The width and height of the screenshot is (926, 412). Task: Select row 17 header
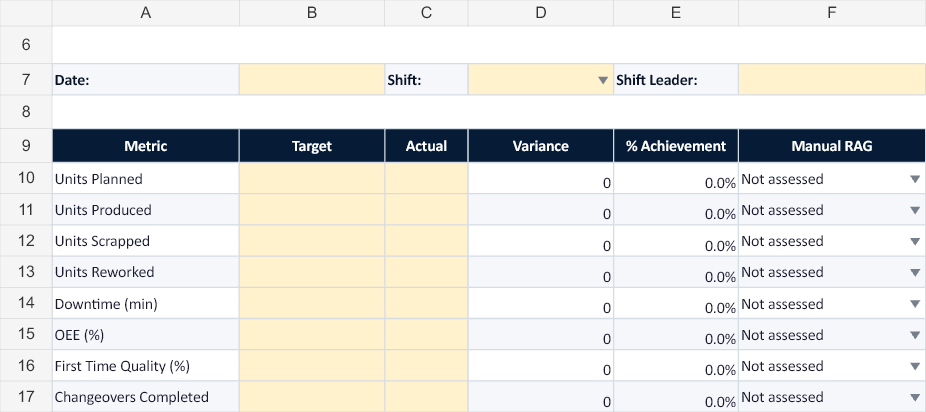tap(26, 397)
